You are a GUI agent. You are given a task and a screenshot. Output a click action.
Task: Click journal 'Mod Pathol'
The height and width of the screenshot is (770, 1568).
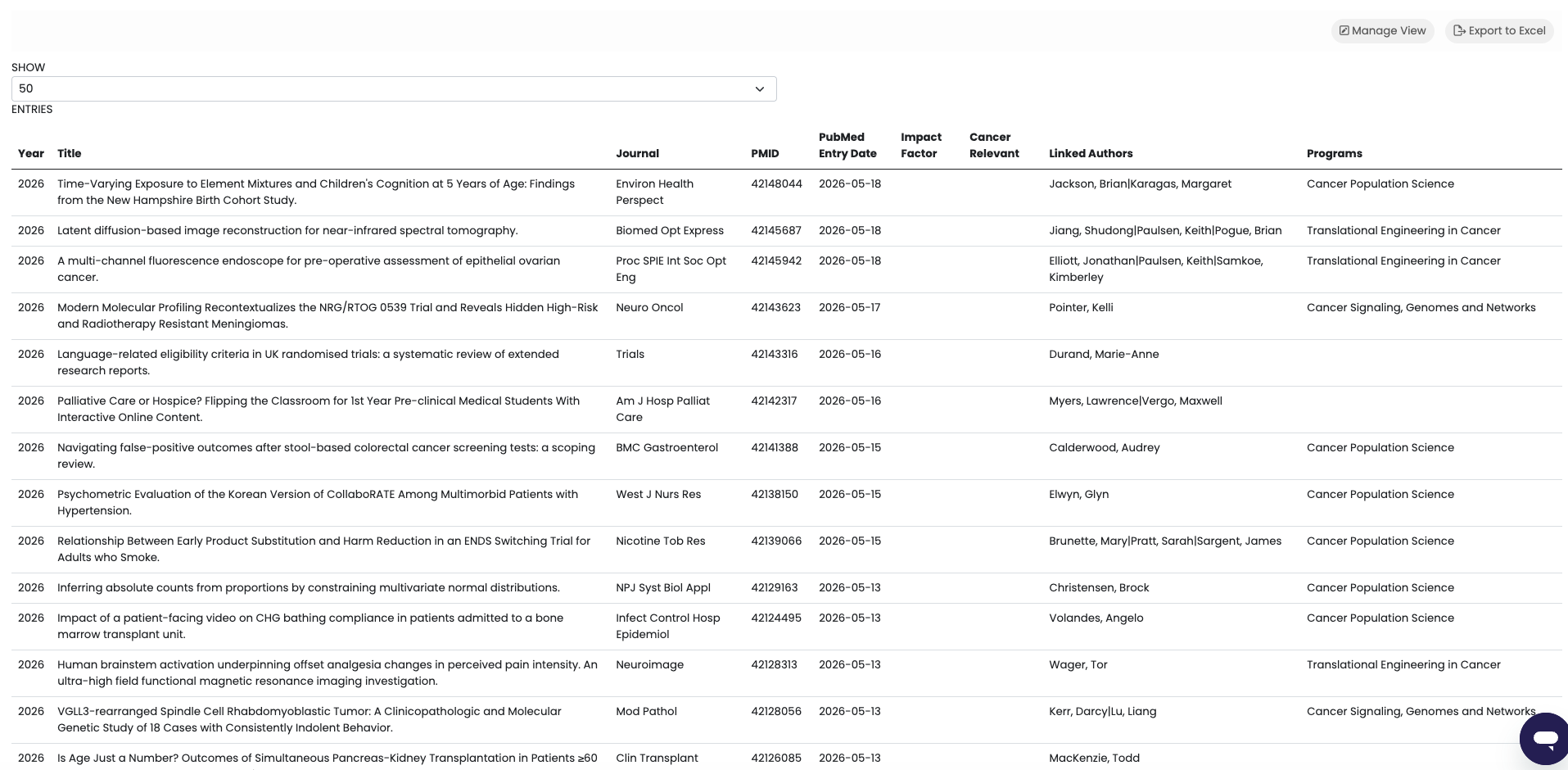pyautogui.click(x=646, y=711)
